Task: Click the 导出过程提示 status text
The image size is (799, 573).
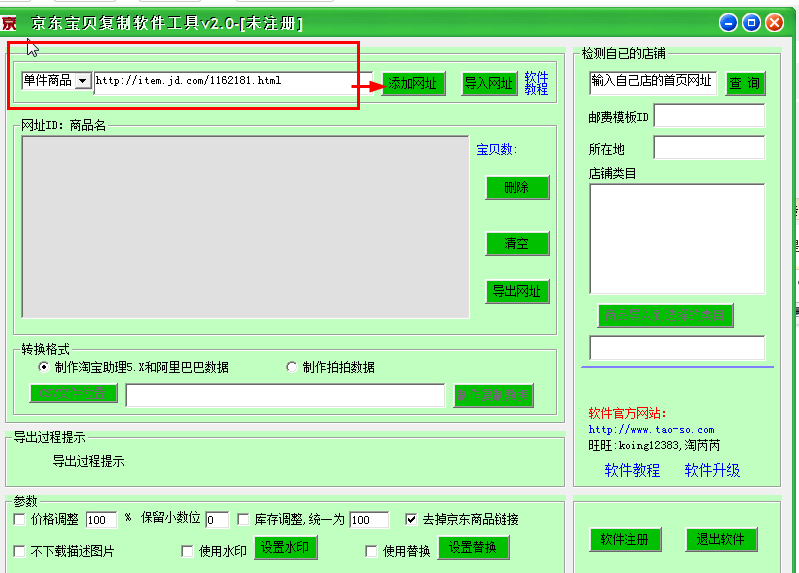Action: coord(88,461)
